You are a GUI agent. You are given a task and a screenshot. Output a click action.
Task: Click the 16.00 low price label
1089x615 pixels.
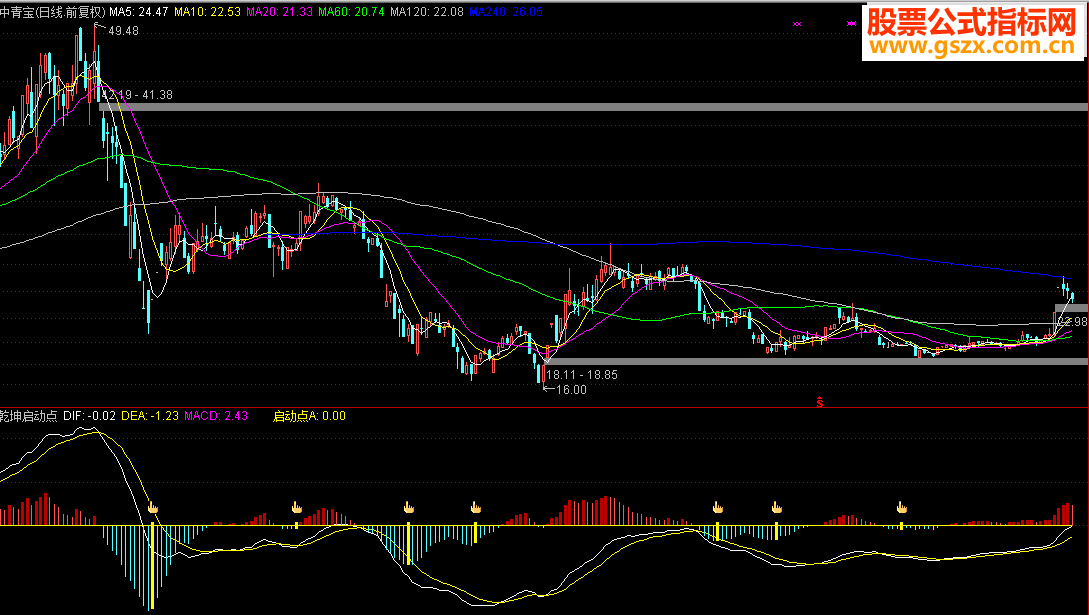572,390
